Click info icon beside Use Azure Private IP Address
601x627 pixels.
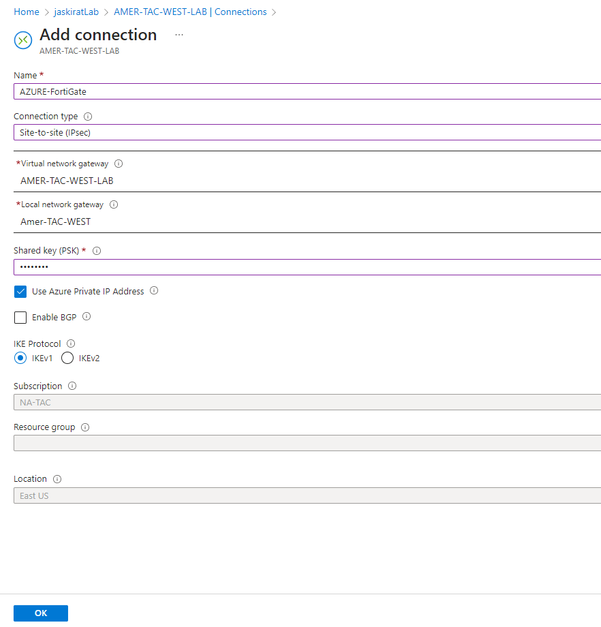pos(154,291)
